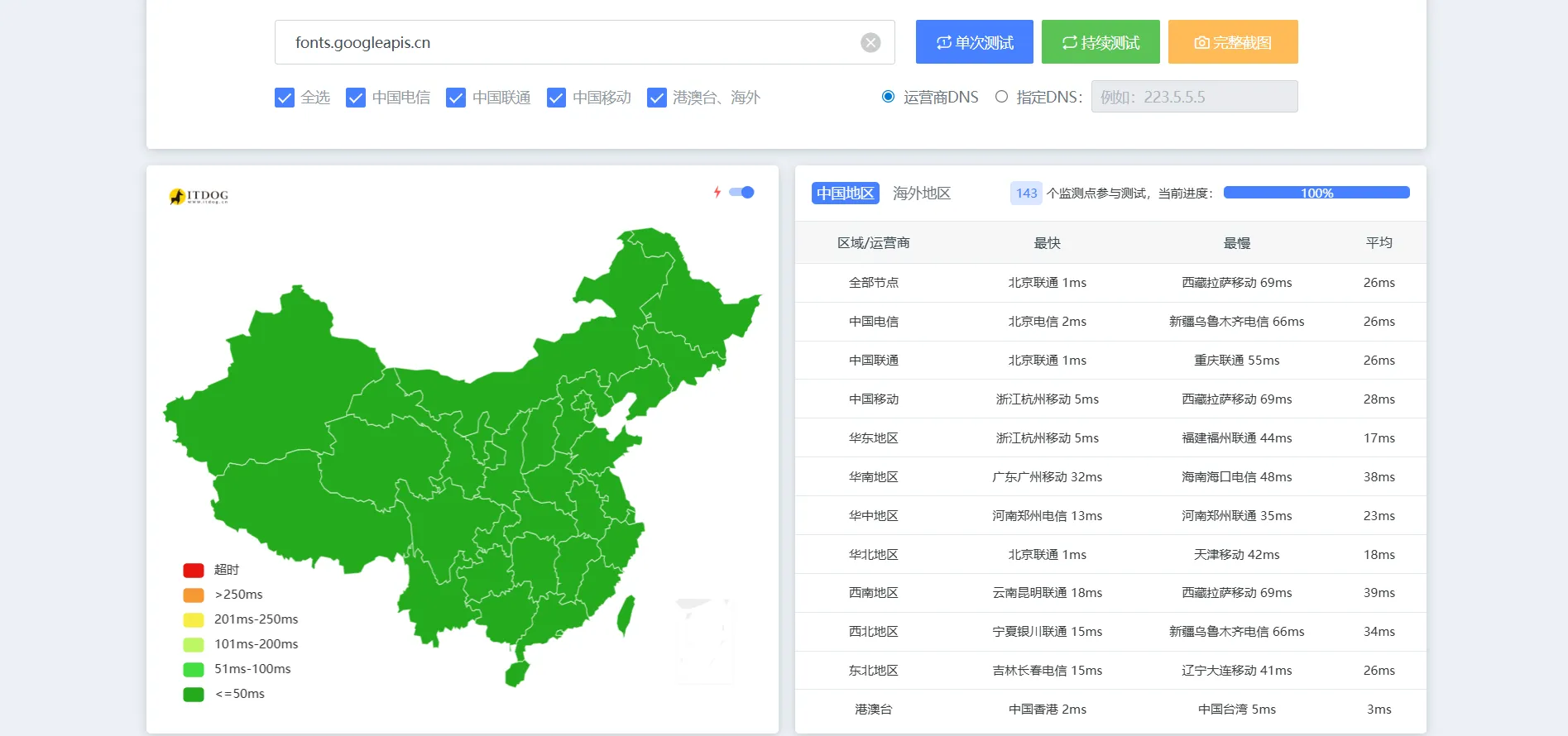
Task: Toggle the switch above the map
Action: click(741, 193)
